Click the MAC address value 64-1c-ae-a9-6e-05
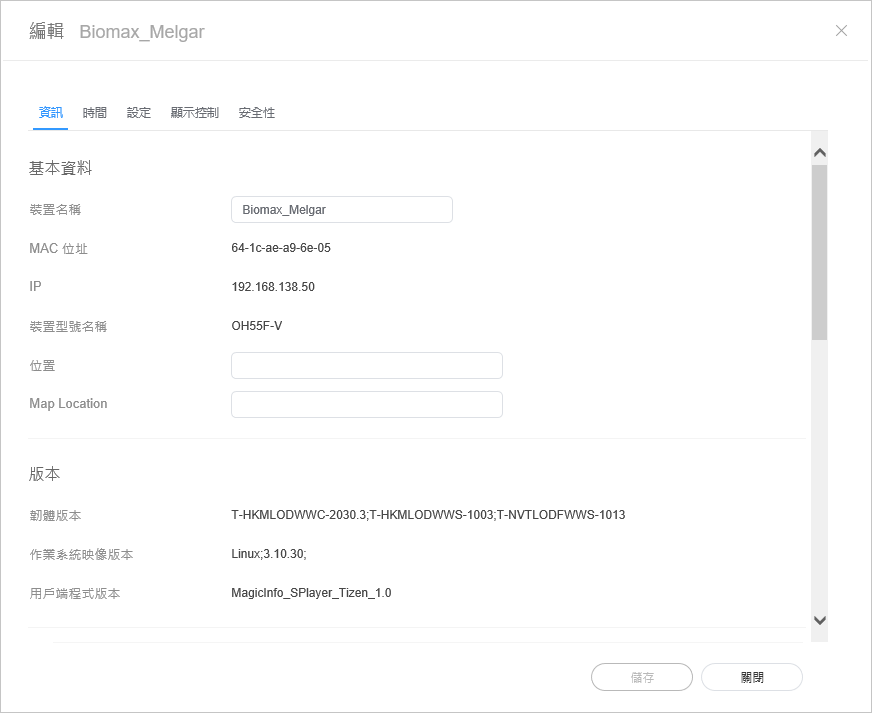This screenshot has width=872, height=713. 281,248
